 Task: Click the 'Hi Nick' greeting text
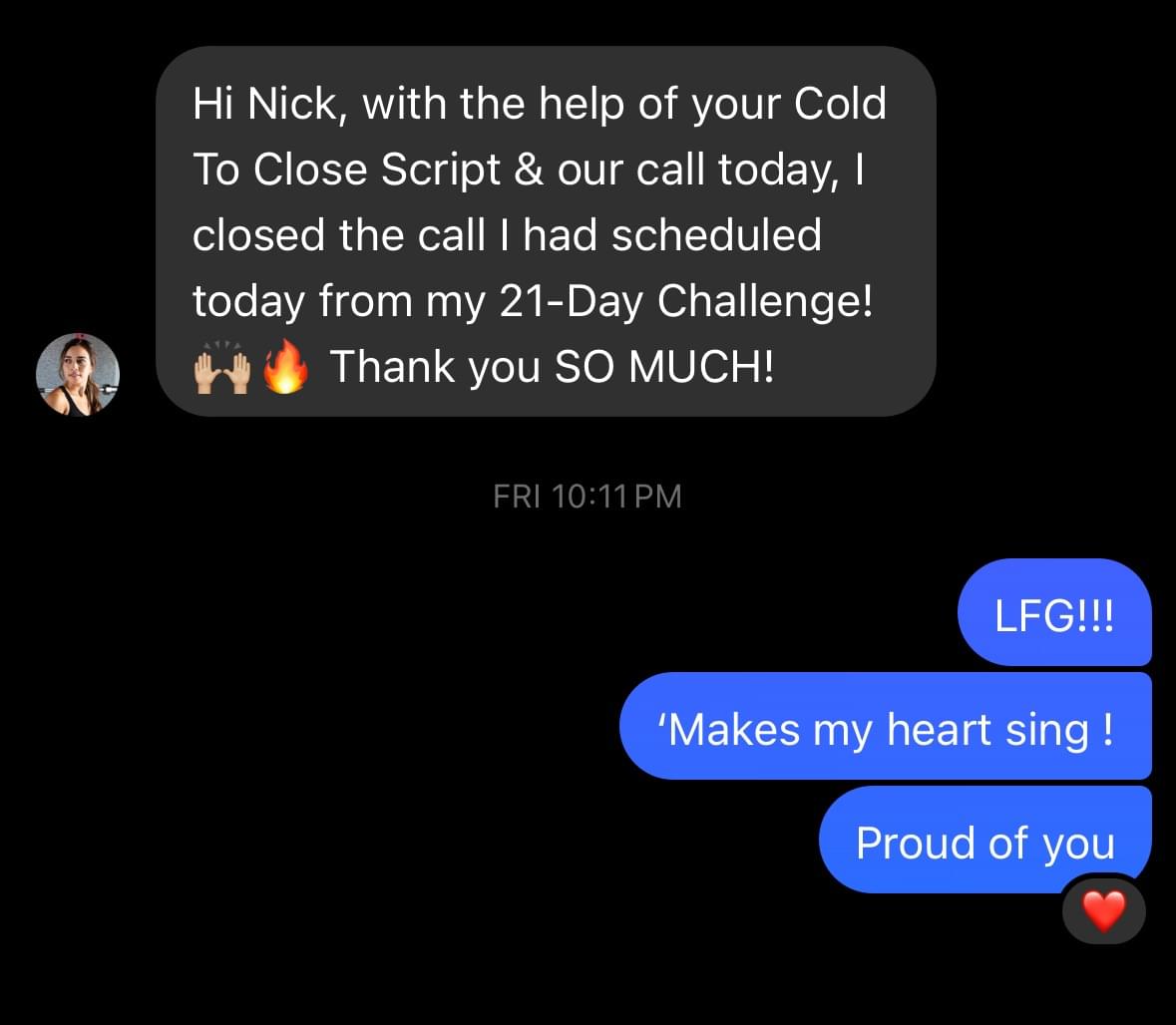(265, 104)
